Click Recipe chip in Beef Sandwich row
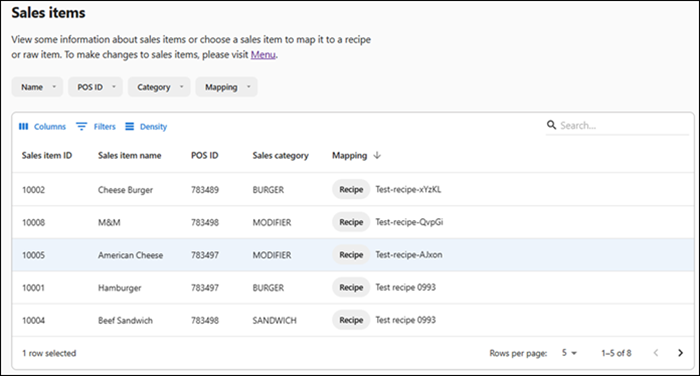The height and width of the screenshot is (376, 700). point(351,320)
